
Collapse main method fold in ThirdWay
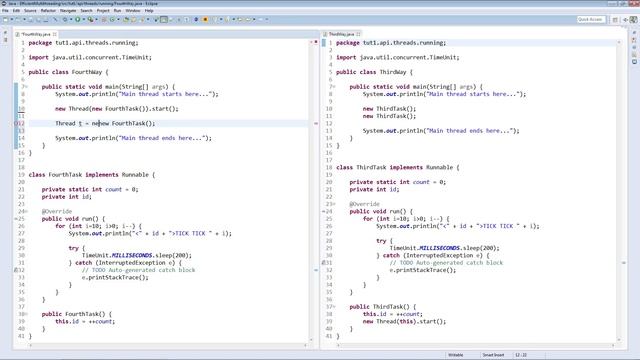click(334, 87)
